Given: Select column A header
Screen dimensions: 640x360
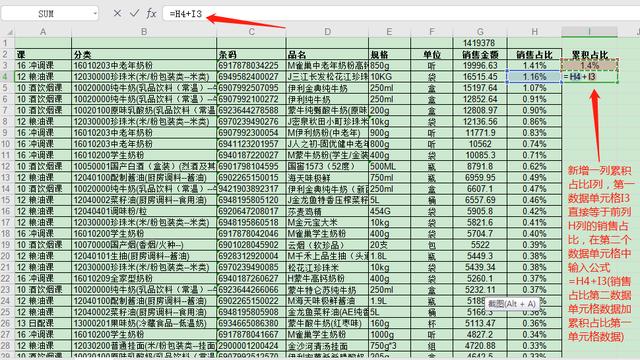Looking at the screenshot, I should click(43, 31).
